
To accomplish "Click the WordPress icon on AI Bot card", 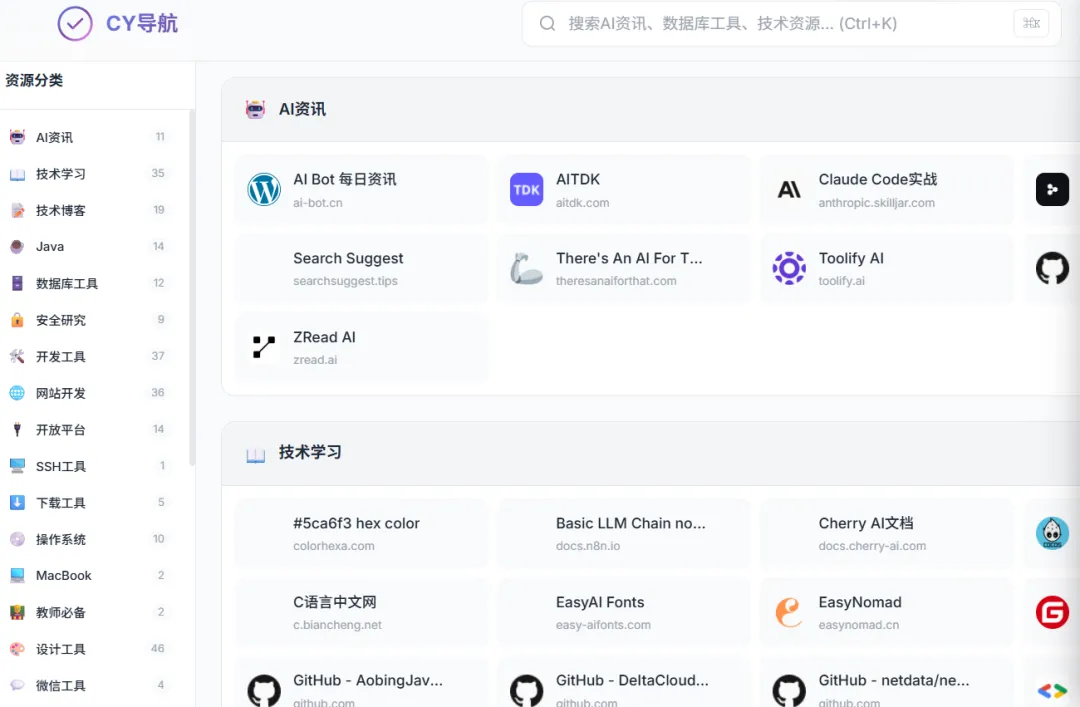I will 264,189.
